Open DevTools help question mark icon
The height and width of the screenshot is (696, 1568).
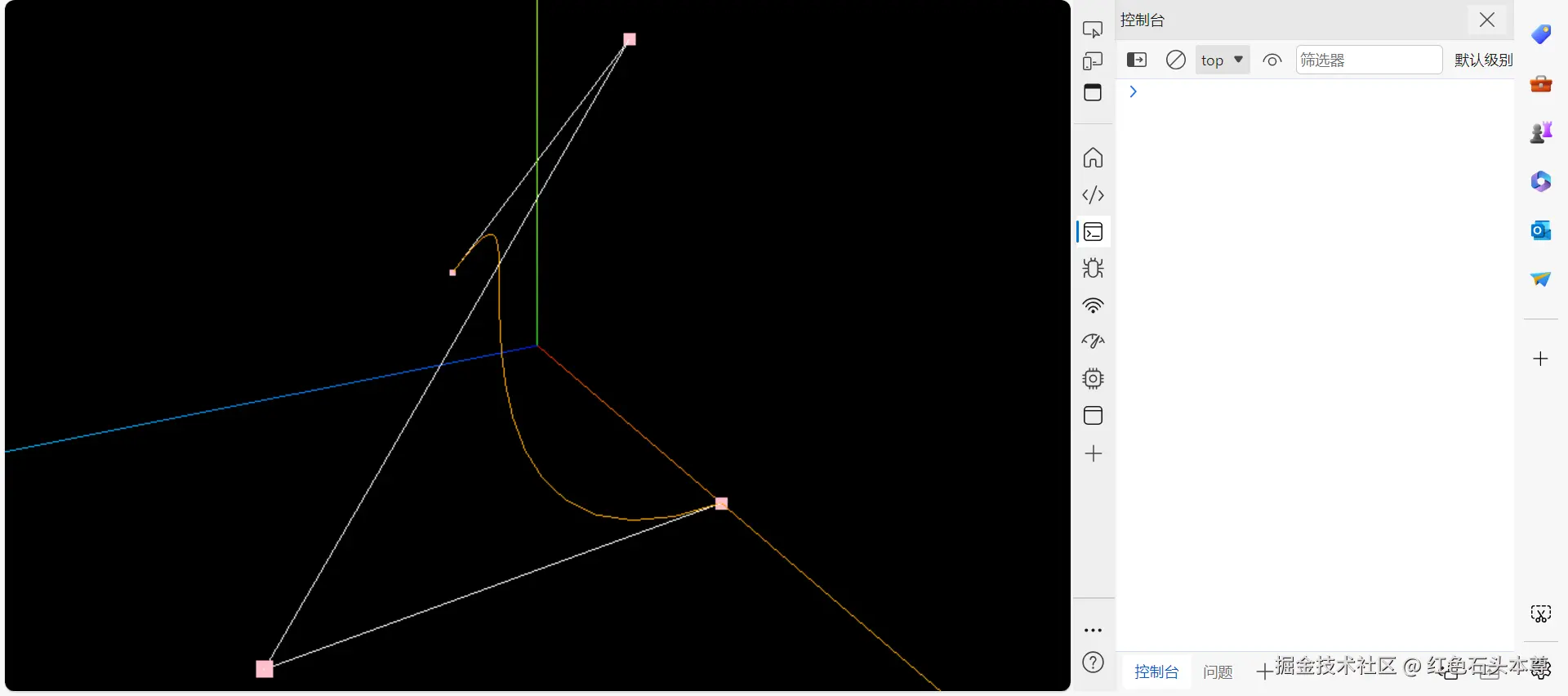(1093, 663)
